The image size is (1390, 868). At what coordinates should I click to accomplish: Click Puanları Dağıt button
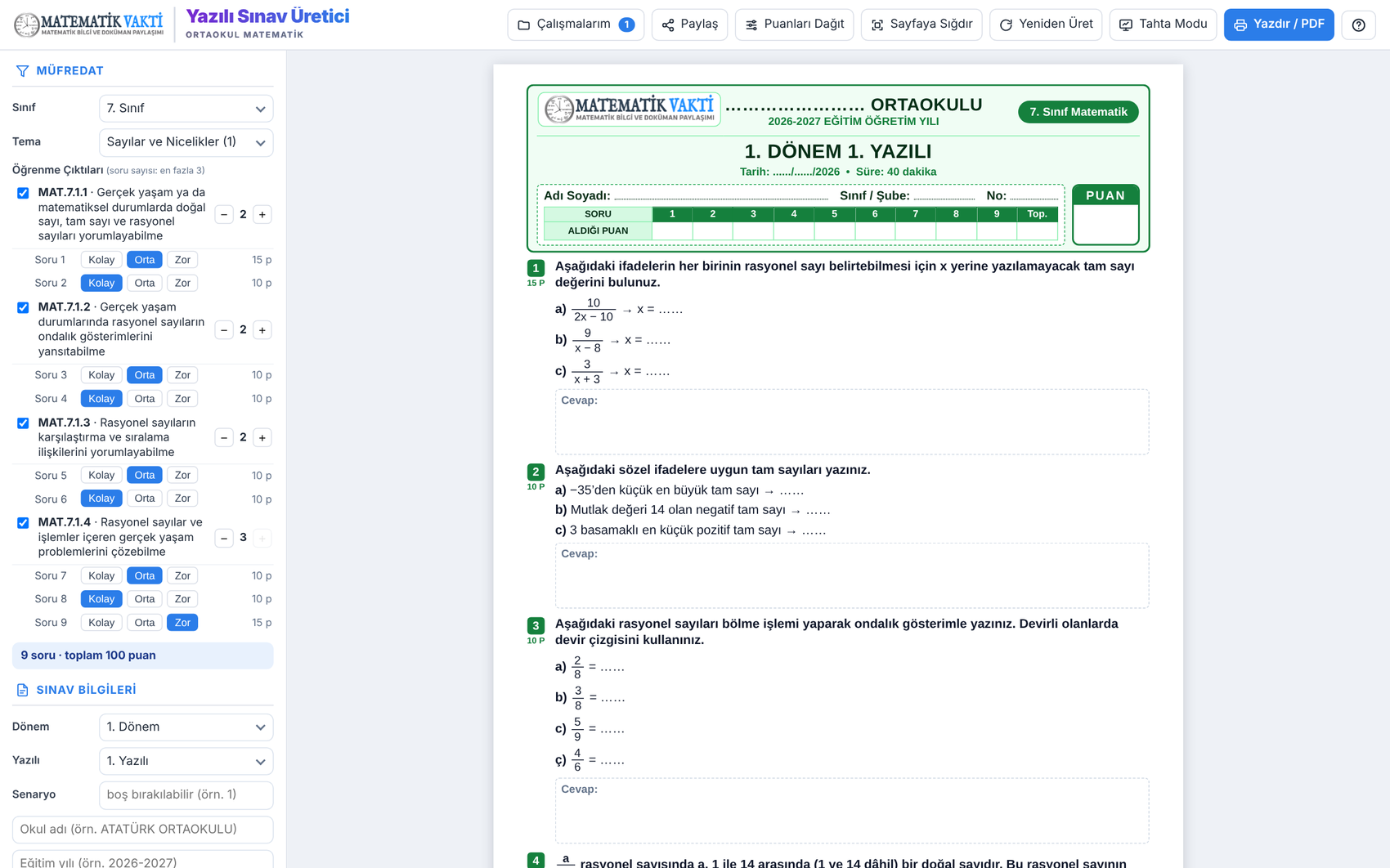794,25
